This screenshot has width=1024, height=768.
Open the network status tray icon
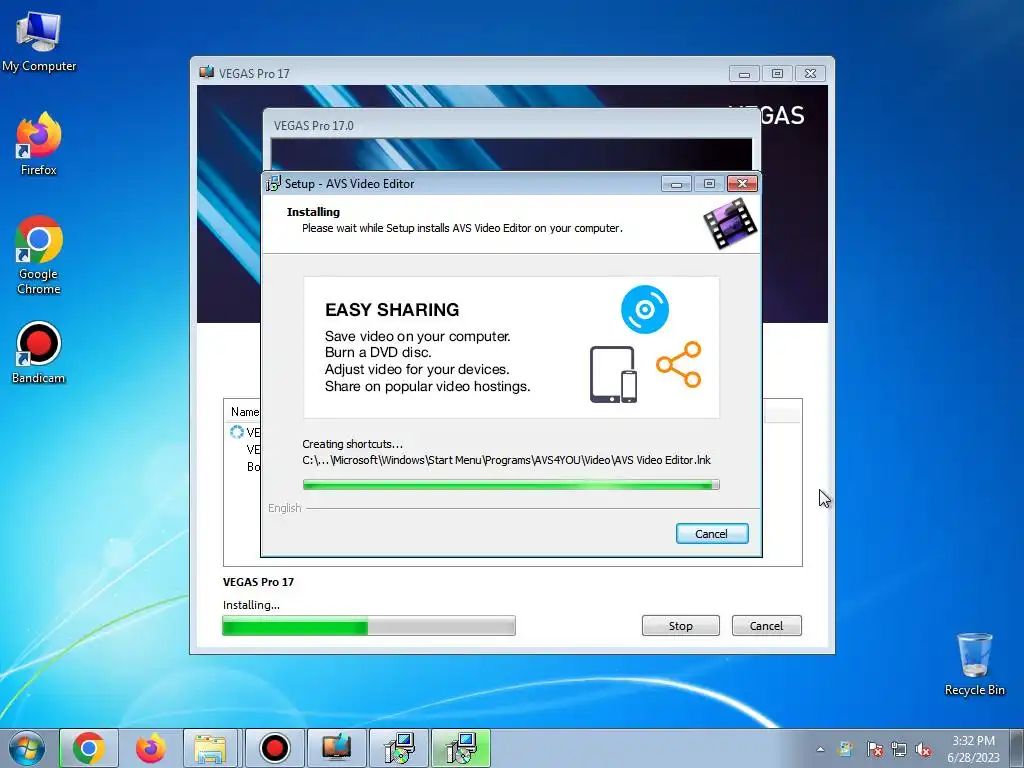[899, 749]
